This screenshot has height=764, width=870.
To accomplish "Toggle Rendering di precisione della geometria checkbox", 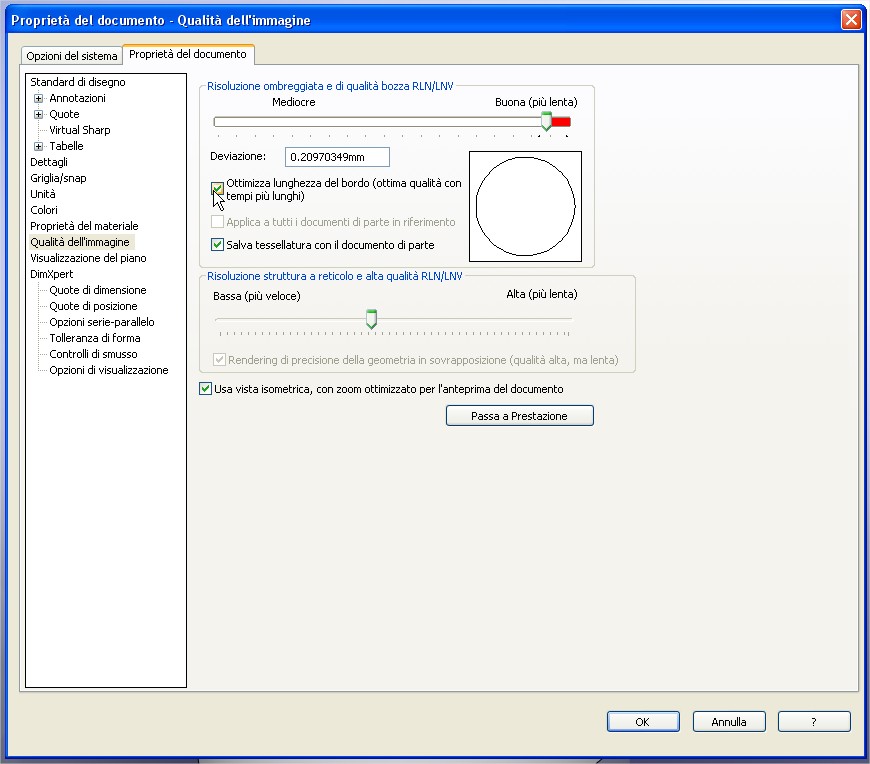I will coord(220,360).
